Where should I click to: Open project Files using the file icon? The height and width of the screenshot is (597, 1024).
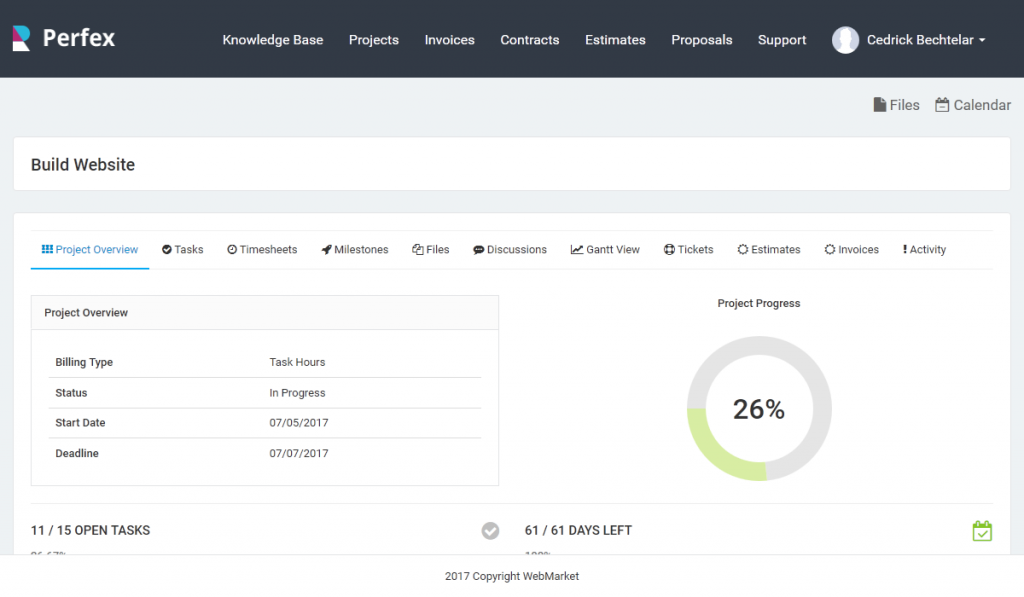pos(880,104)
